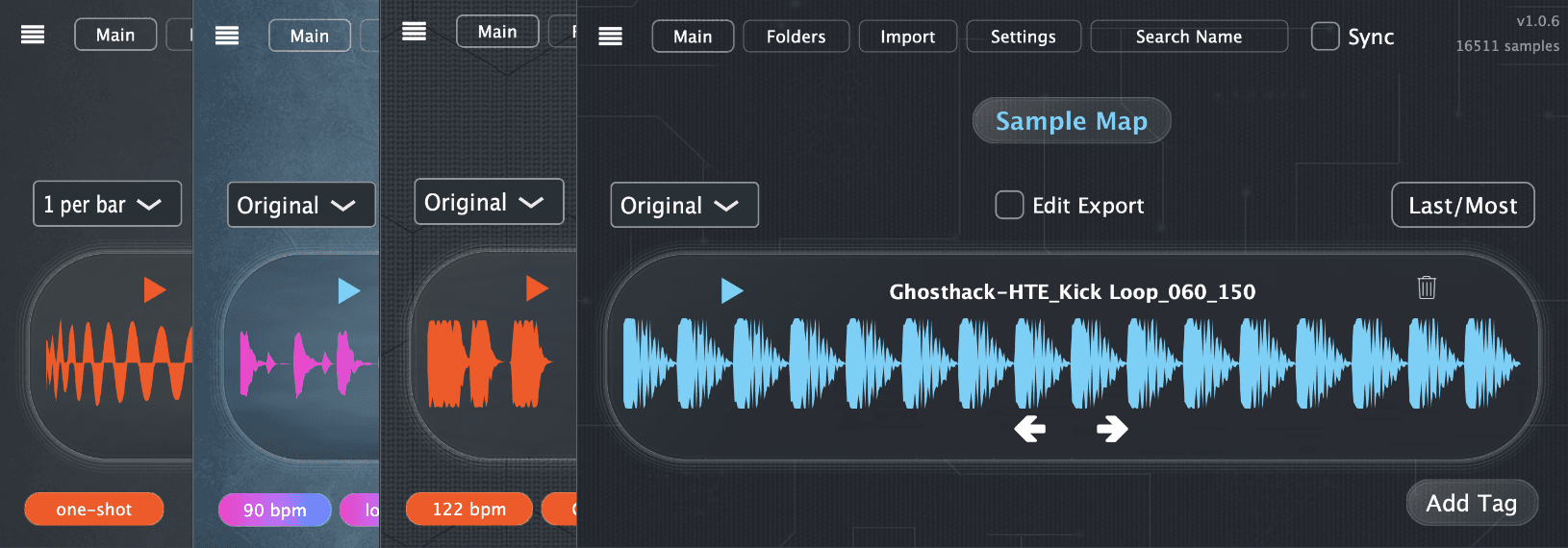Expand the 1 per bar dropdown

point(107,204)
